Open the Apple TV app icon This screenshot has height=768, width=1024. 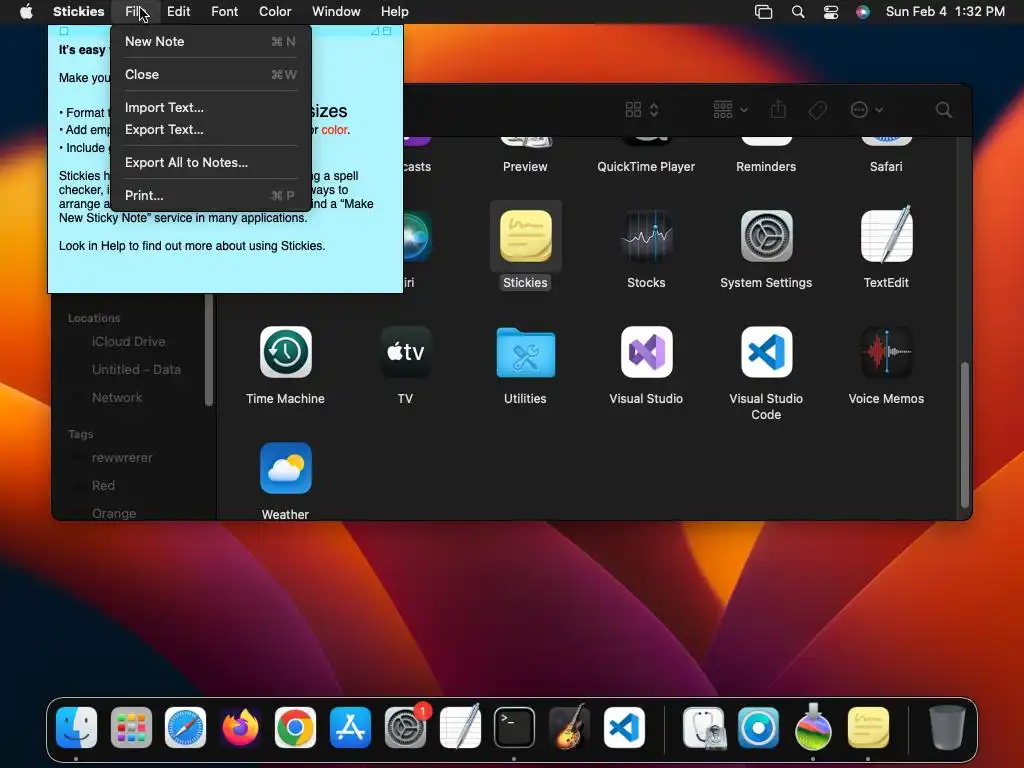405,352
